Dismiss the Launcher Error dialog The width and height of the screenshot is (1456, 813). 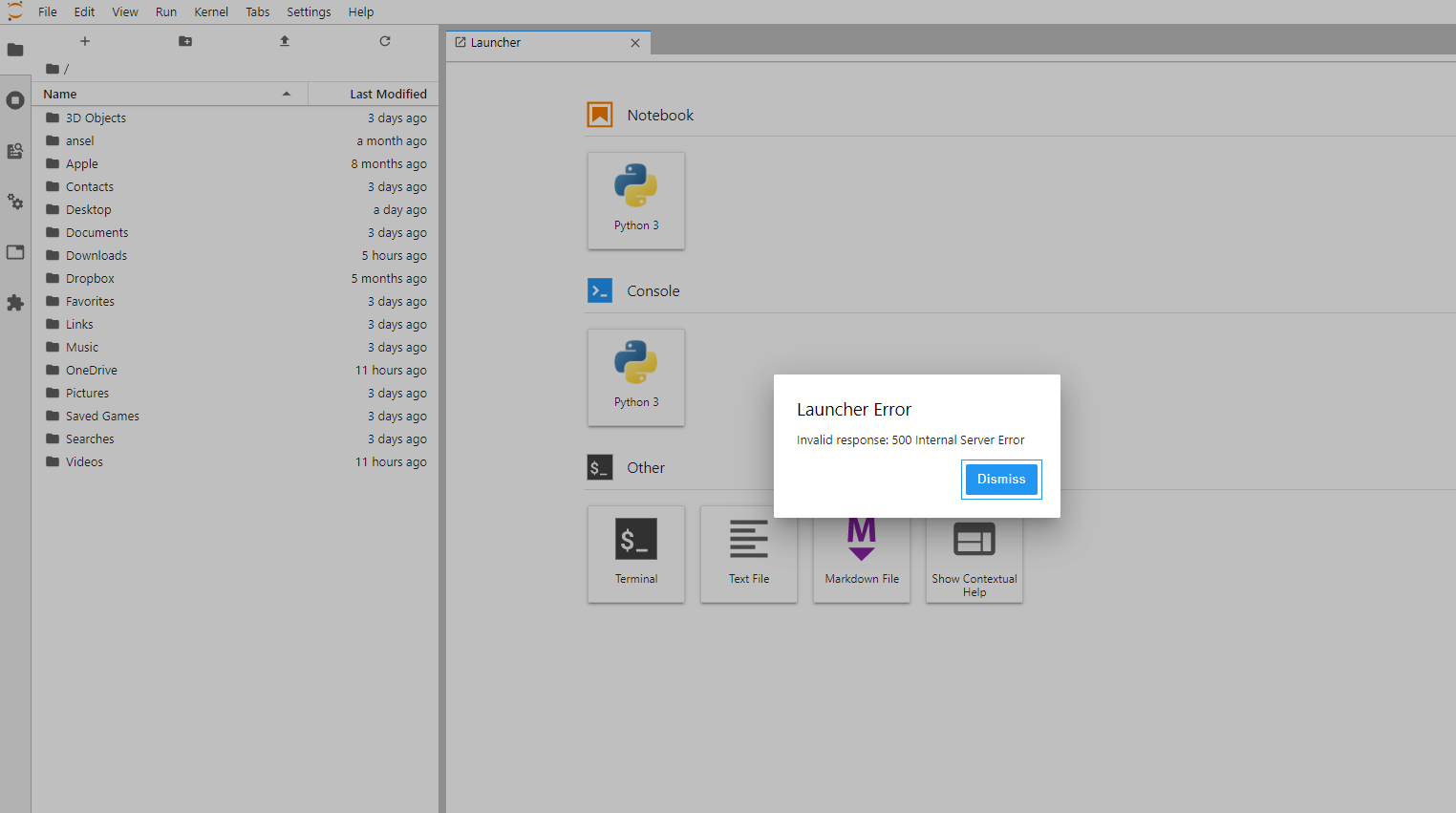point(1000,480)
